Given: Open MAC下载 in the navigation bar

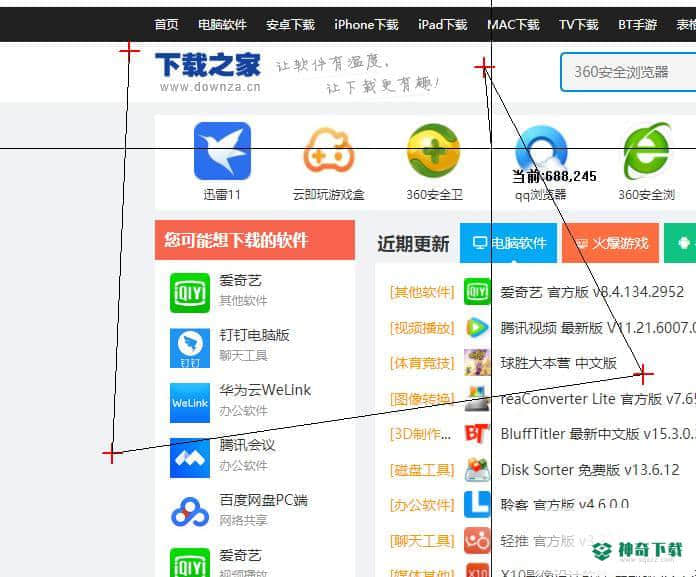Looking at the screenshot, I should pyautogui.click(x=513, y=24).
